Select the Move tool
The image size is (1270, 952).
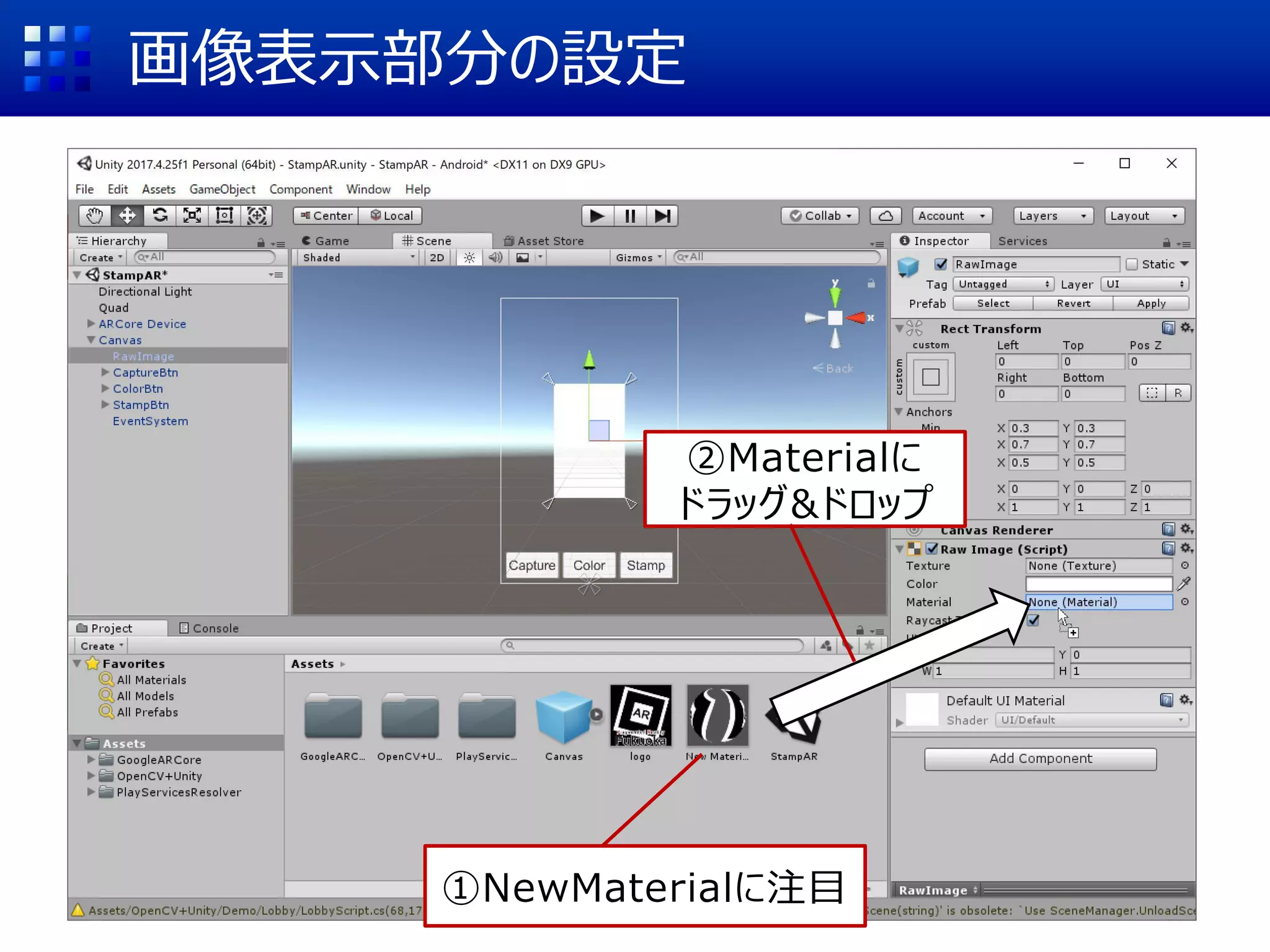(127, 216)
